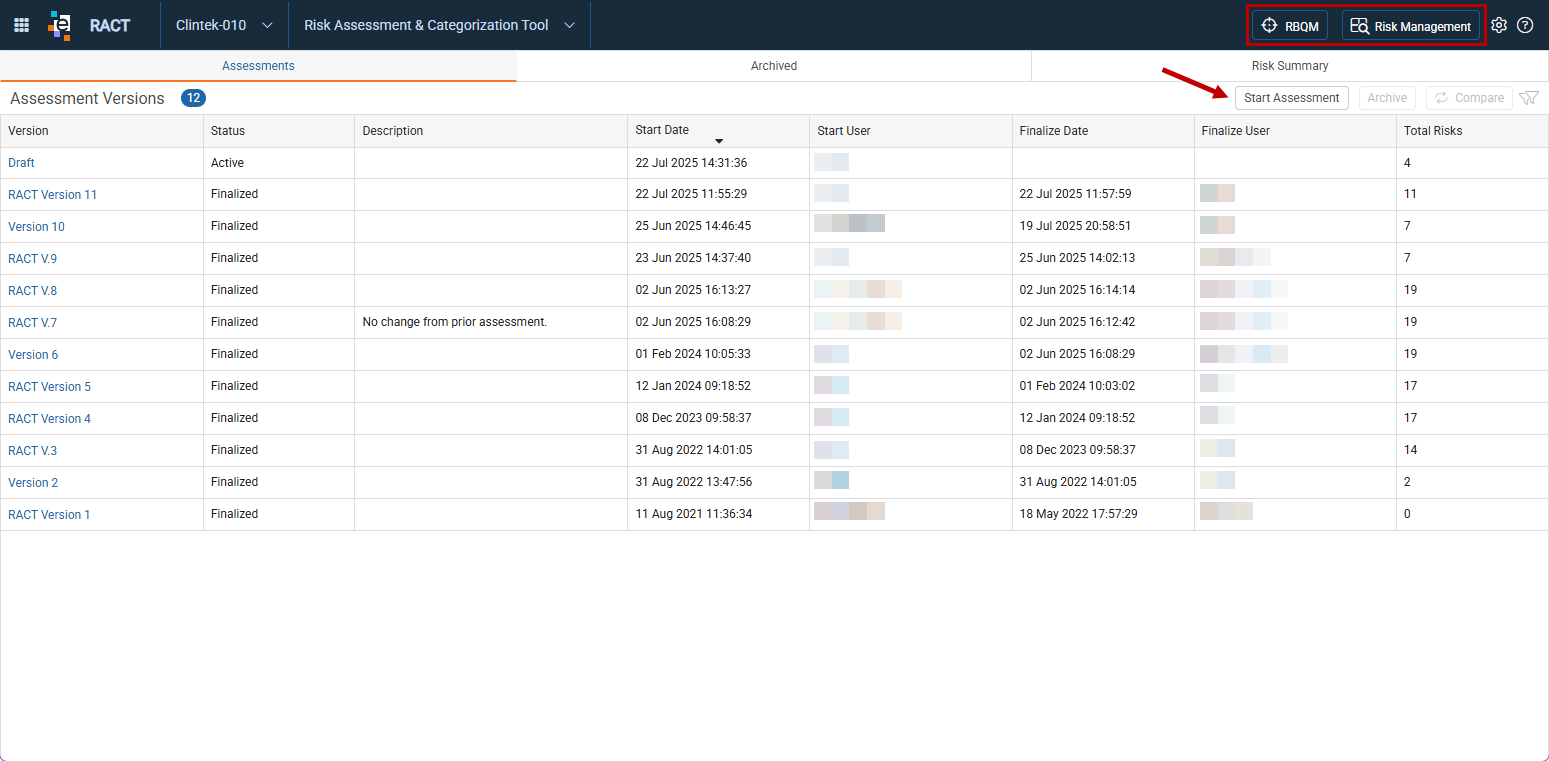Select start date 22 Jul 2025 14:31:36
Screen dimensions: 1549x761
click(x=692, y=163)
